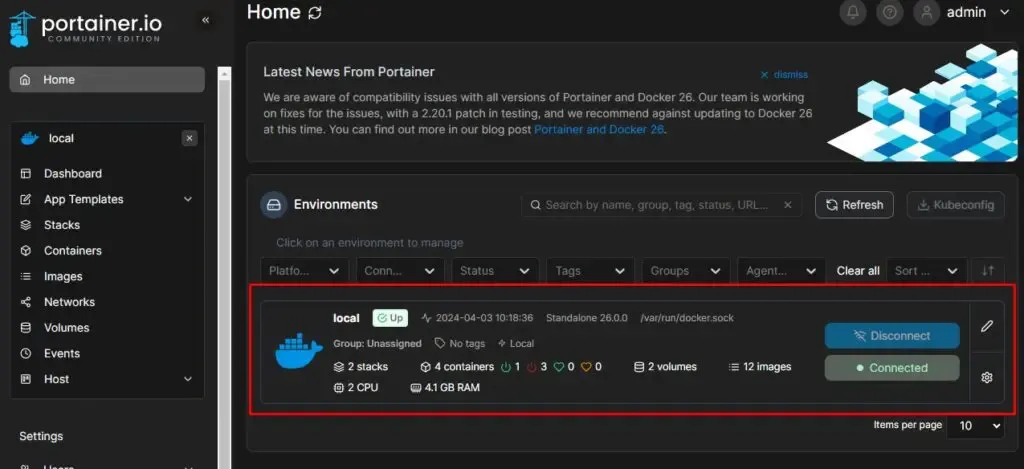Click the No tags label

pos(460,344)
